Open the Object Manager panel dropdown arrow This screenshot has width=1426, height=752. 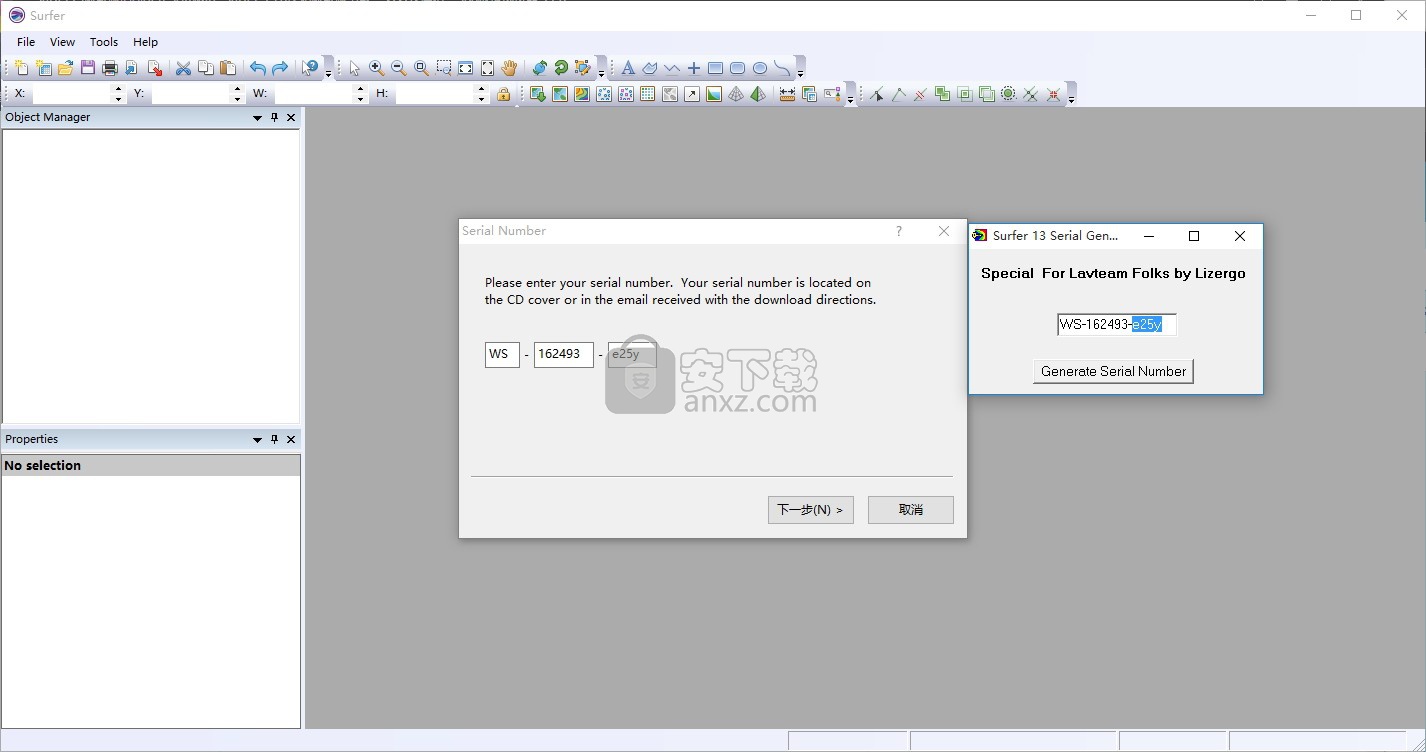[x=257, y=118]
